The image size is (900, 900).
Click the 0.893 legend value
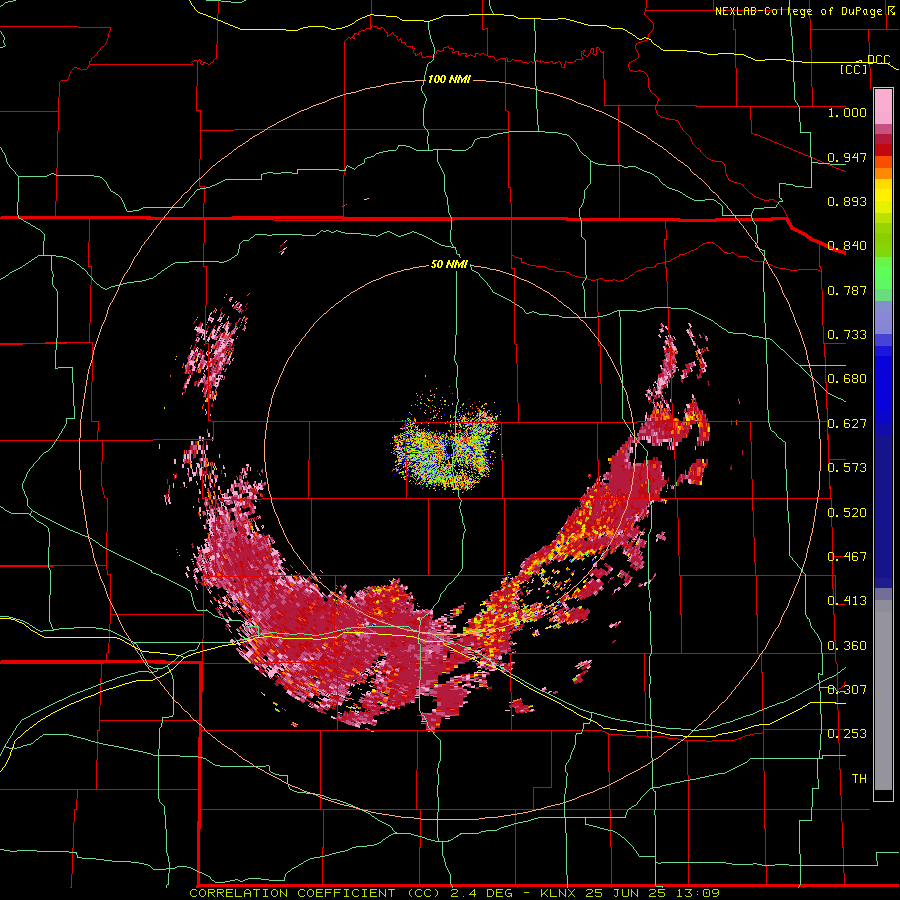847,201
